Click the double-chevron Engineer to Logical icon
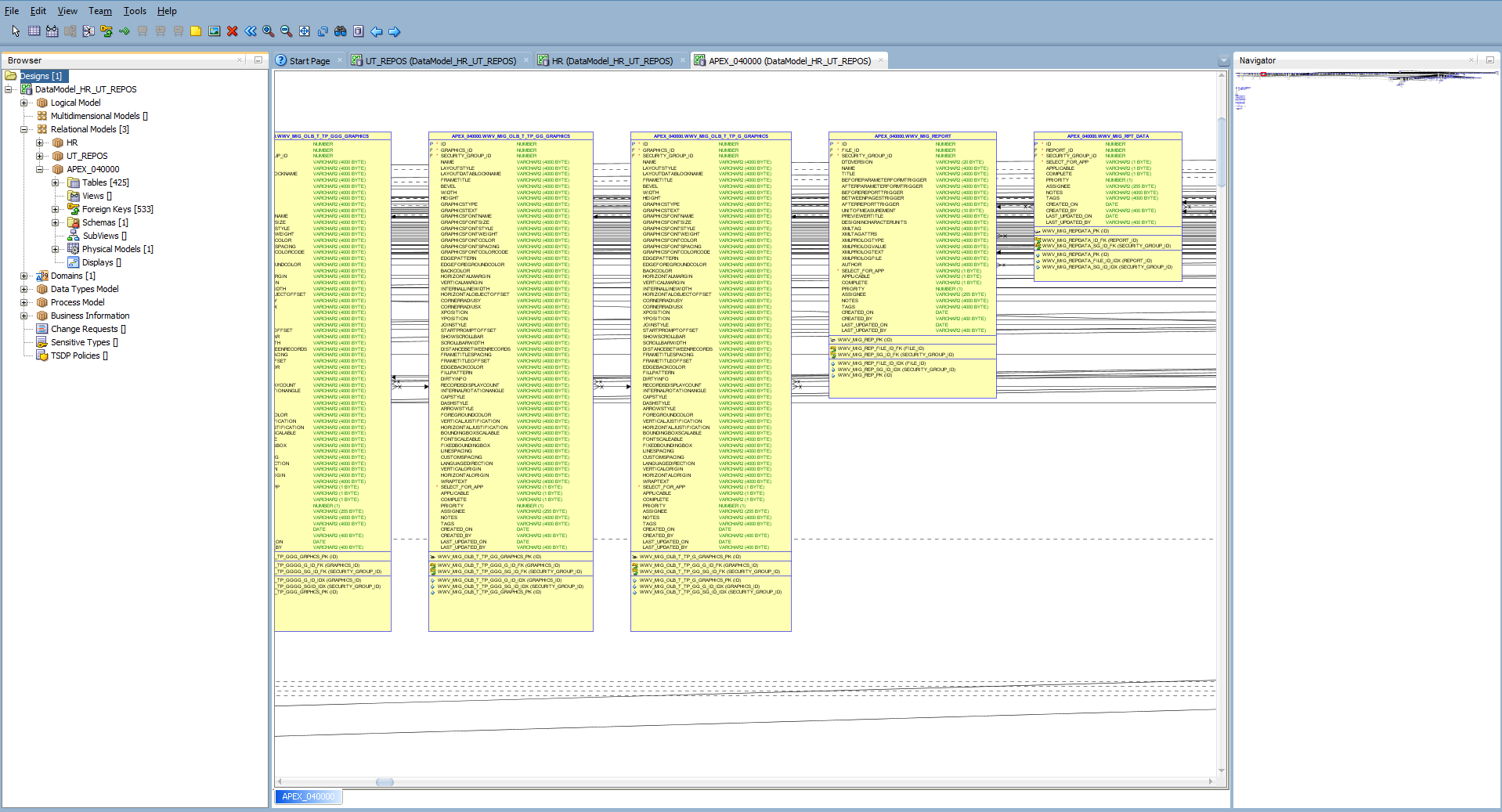Image resolution: width=1502 pixels, height=812 pixels. 250,31
